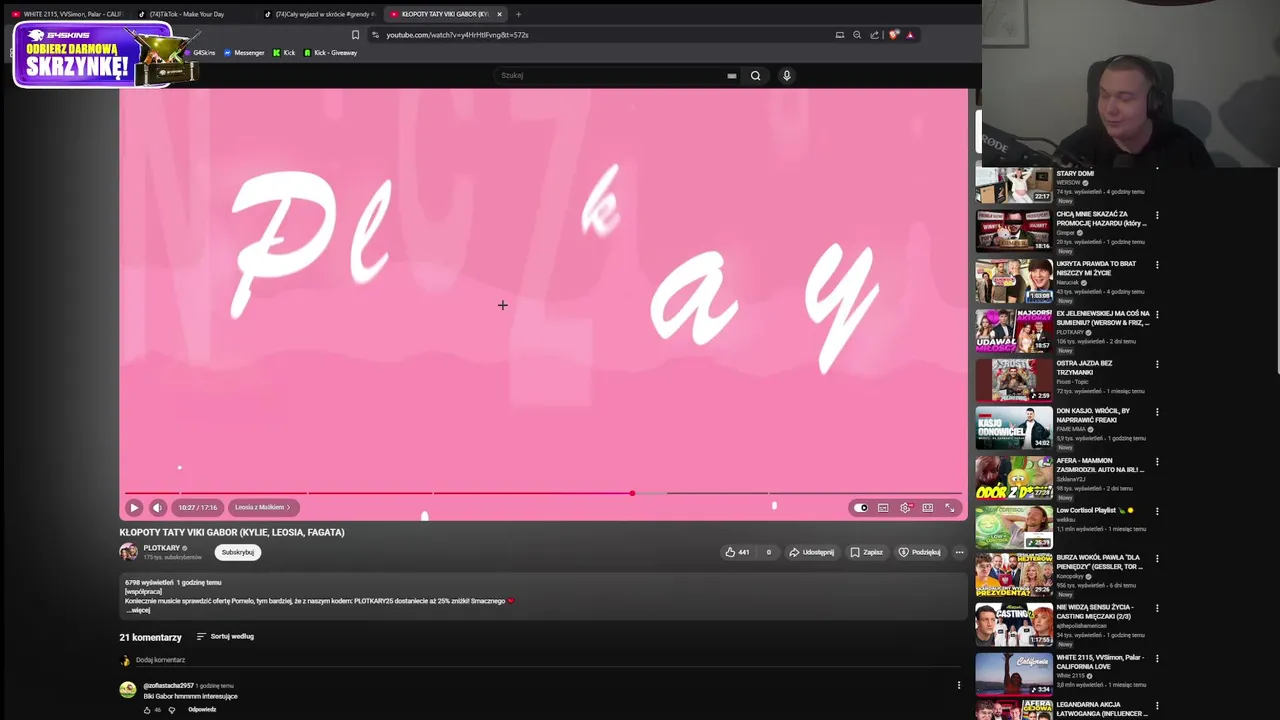The height and width of the screenshot is (720, 1280).
Task: Dislike the video with thumbs-down
Action: [768, 552]
